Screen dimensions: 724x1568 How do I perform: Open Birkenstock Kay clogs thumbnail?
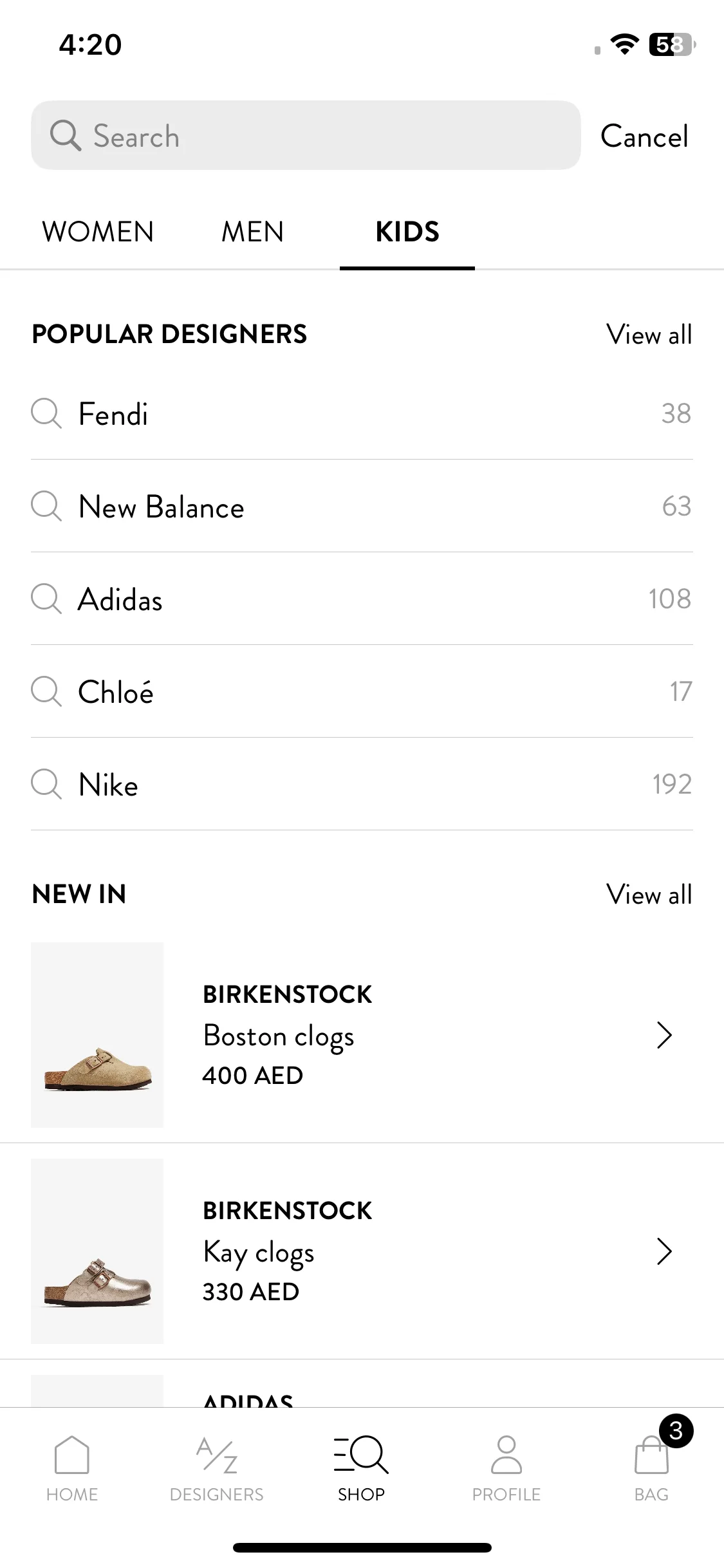(x=97, y=1251)
